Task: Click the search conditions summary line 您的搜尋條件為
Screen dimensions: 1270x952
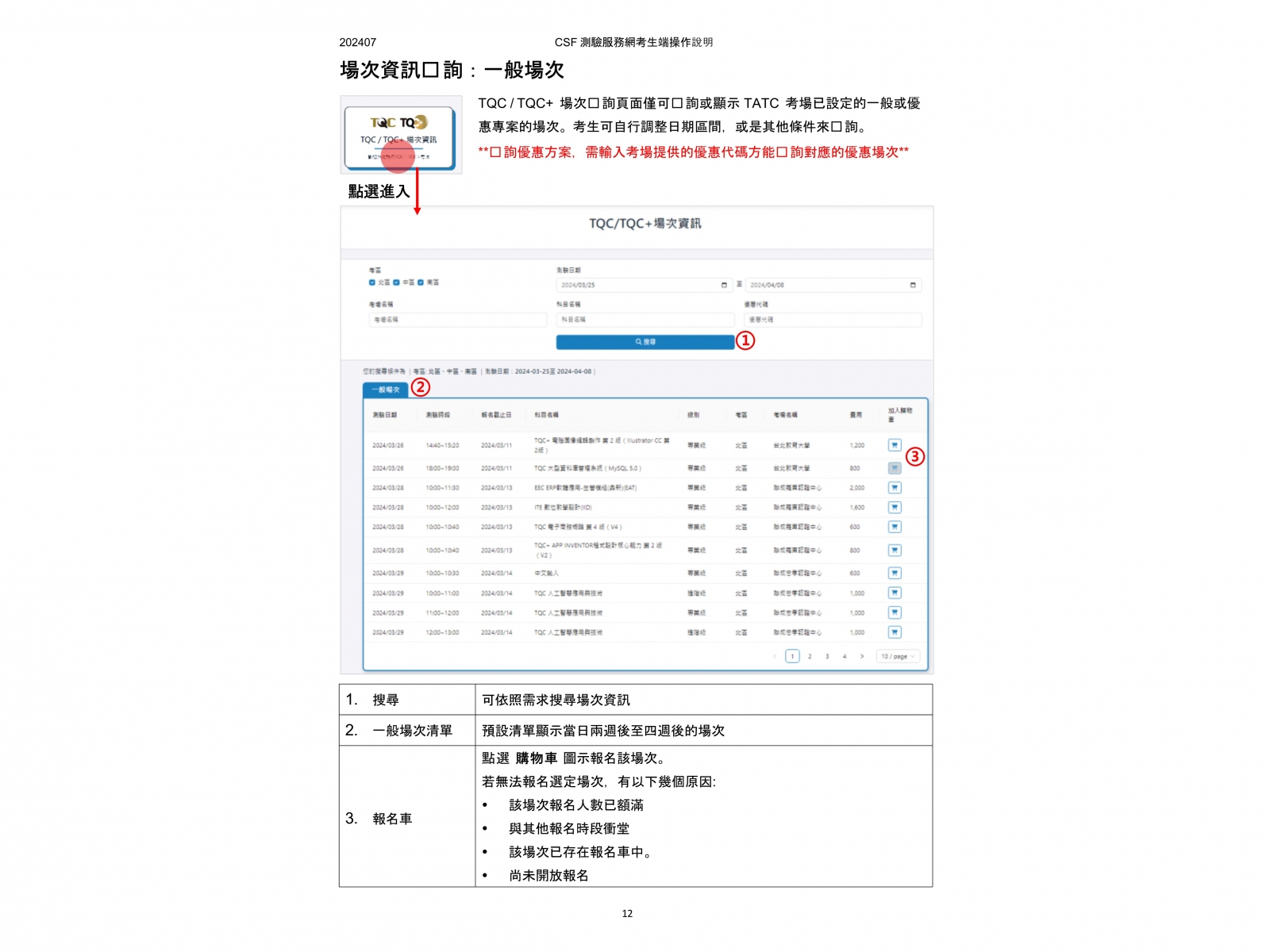Action: (479, 371)
